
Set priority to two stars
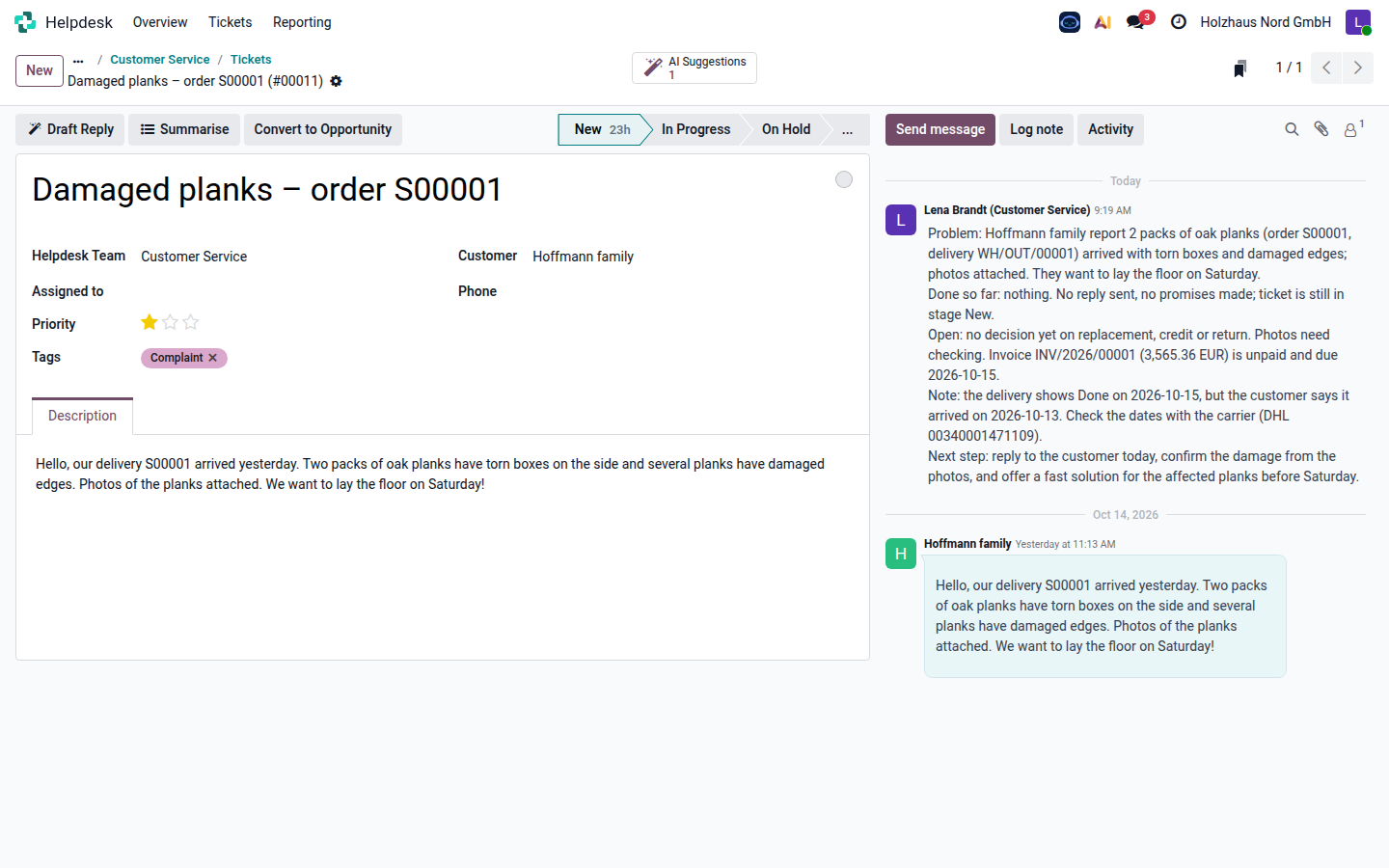[170, 322]
